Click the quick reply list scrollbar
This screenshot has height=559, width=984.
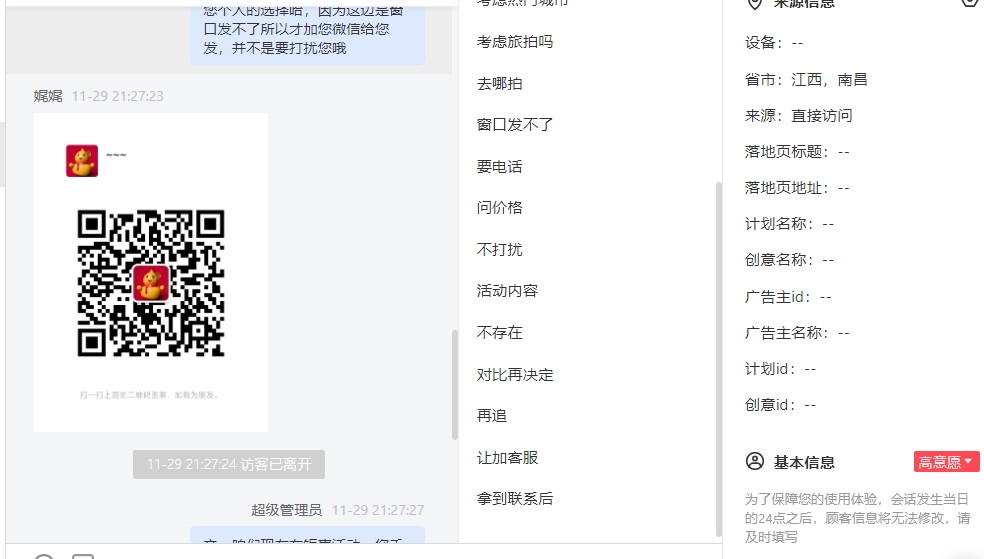coord(719,359)
